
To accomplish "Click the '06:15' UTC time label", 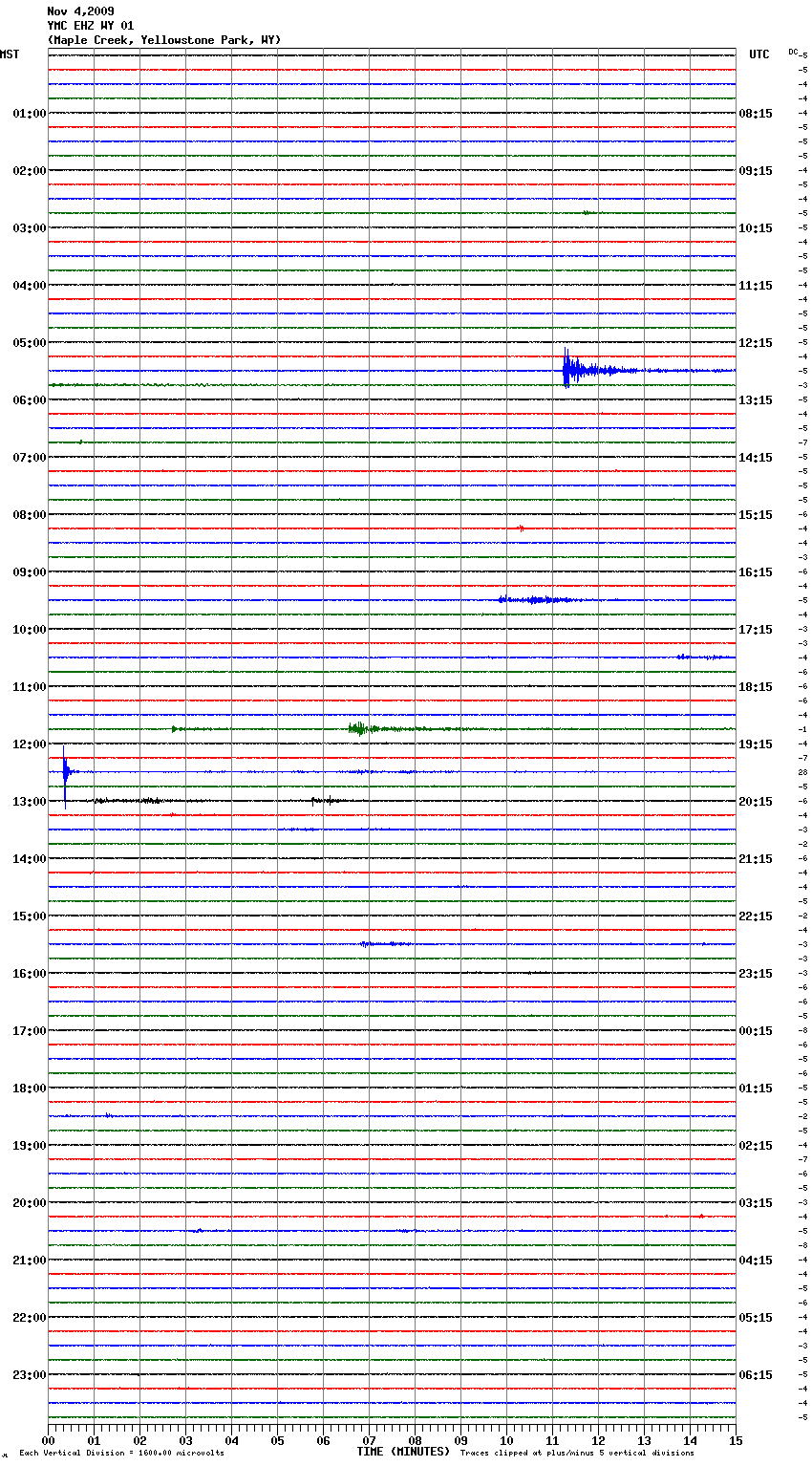I will click(756, 1375).
